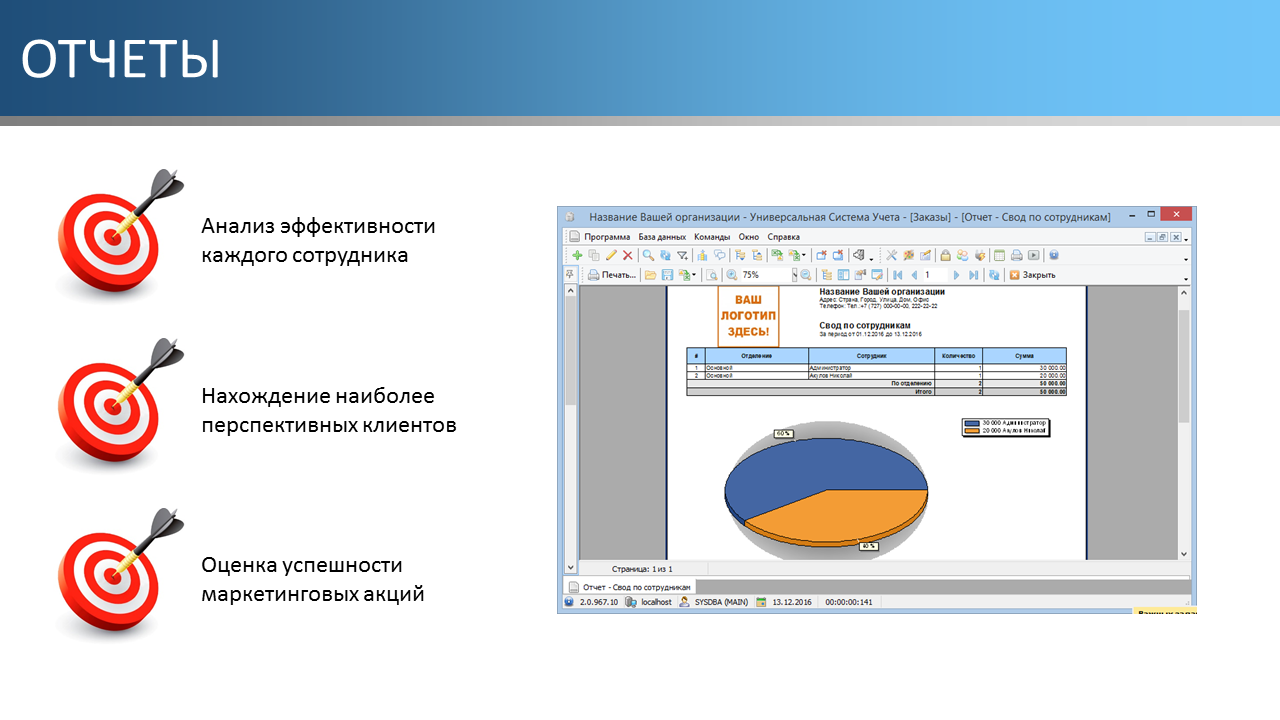This screenshot has width=1280, height=720.
Task: Click the red X Delete icon
Action: click(627, 255)
